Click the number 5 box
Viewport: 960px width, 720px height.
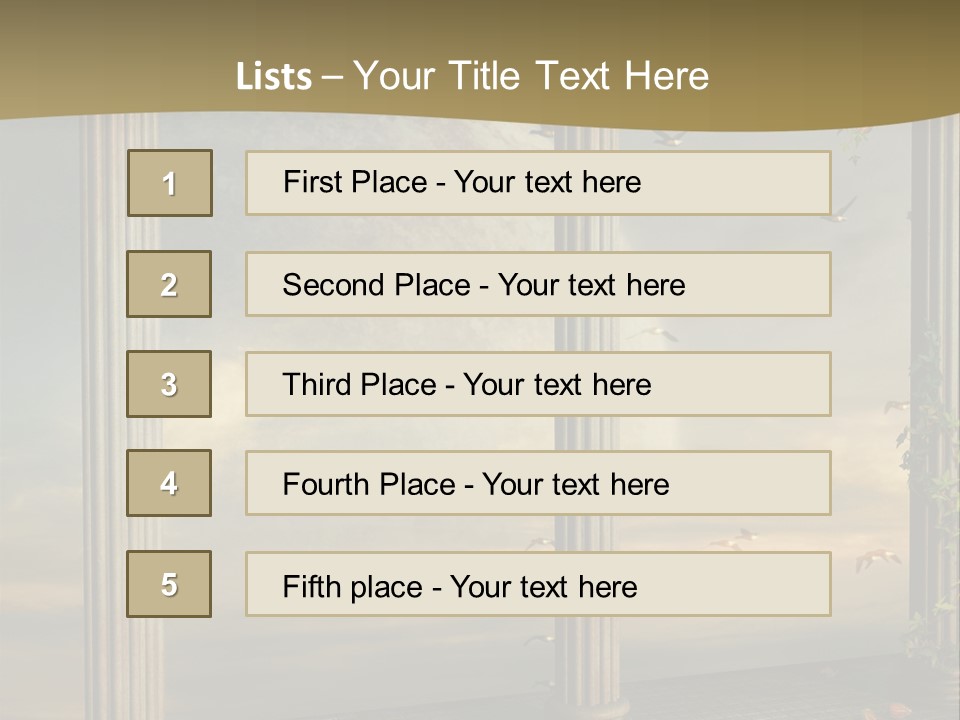click(169, 584)
